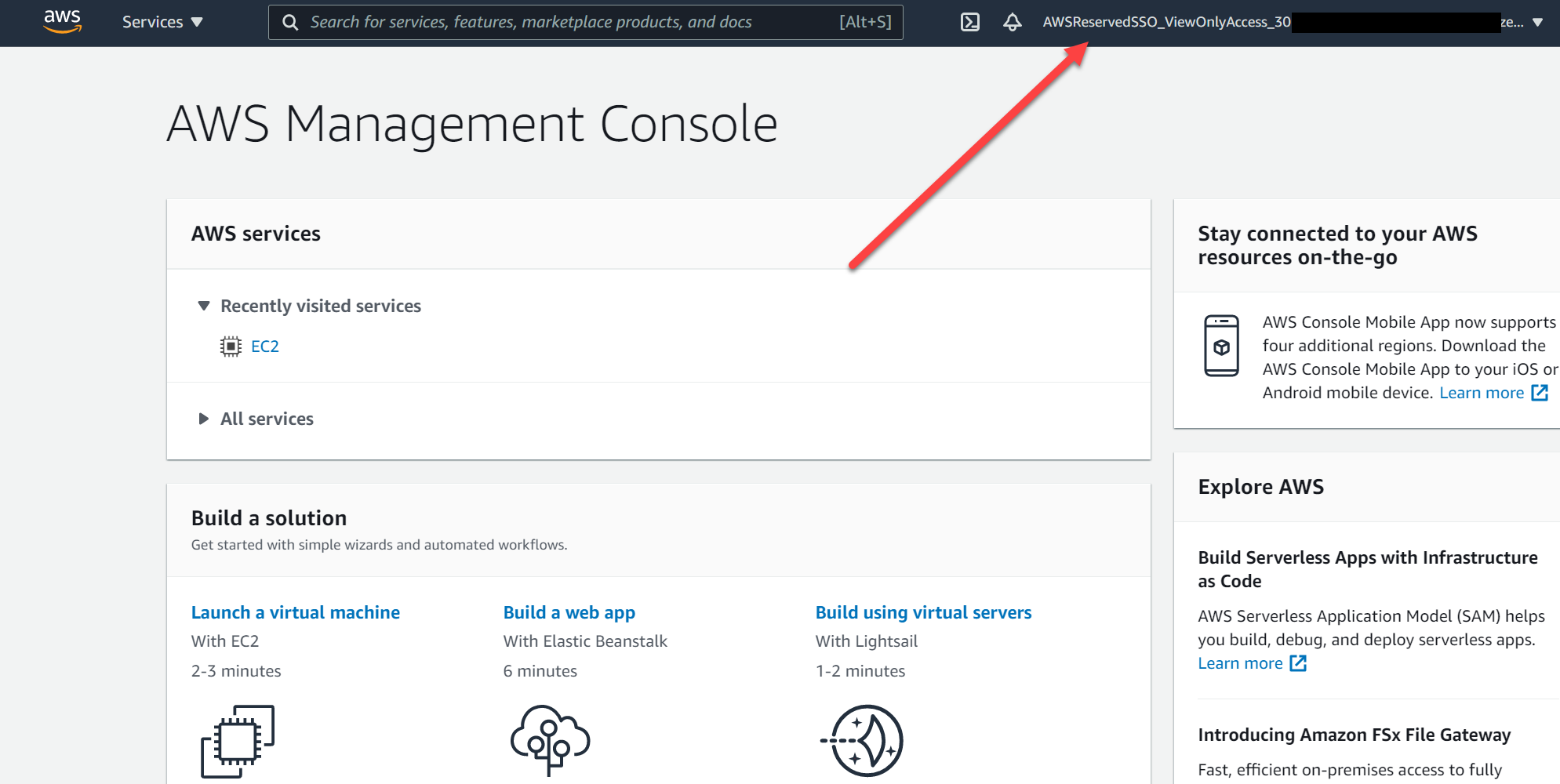Image resolution: width=1560 pixels, height=784 pixels.
Task: Open Build using virtual servers link
Action: tap(923, 612)
